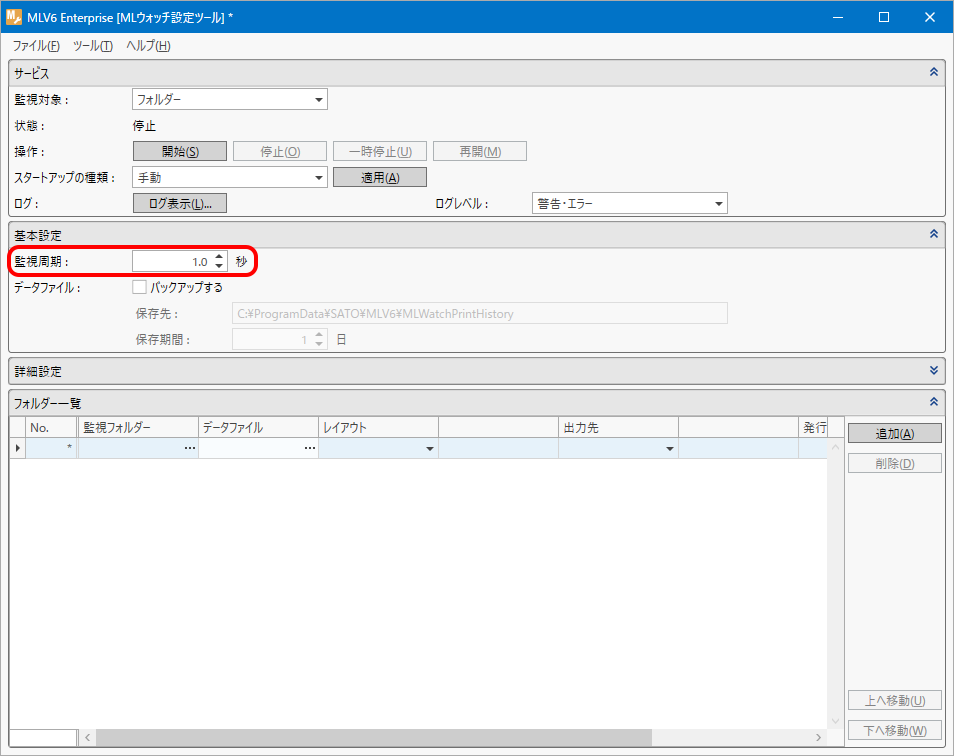Click the レイアウト column header
This screenshot has height=756, width=954.
pyautogui.click(x=378, y=428)
